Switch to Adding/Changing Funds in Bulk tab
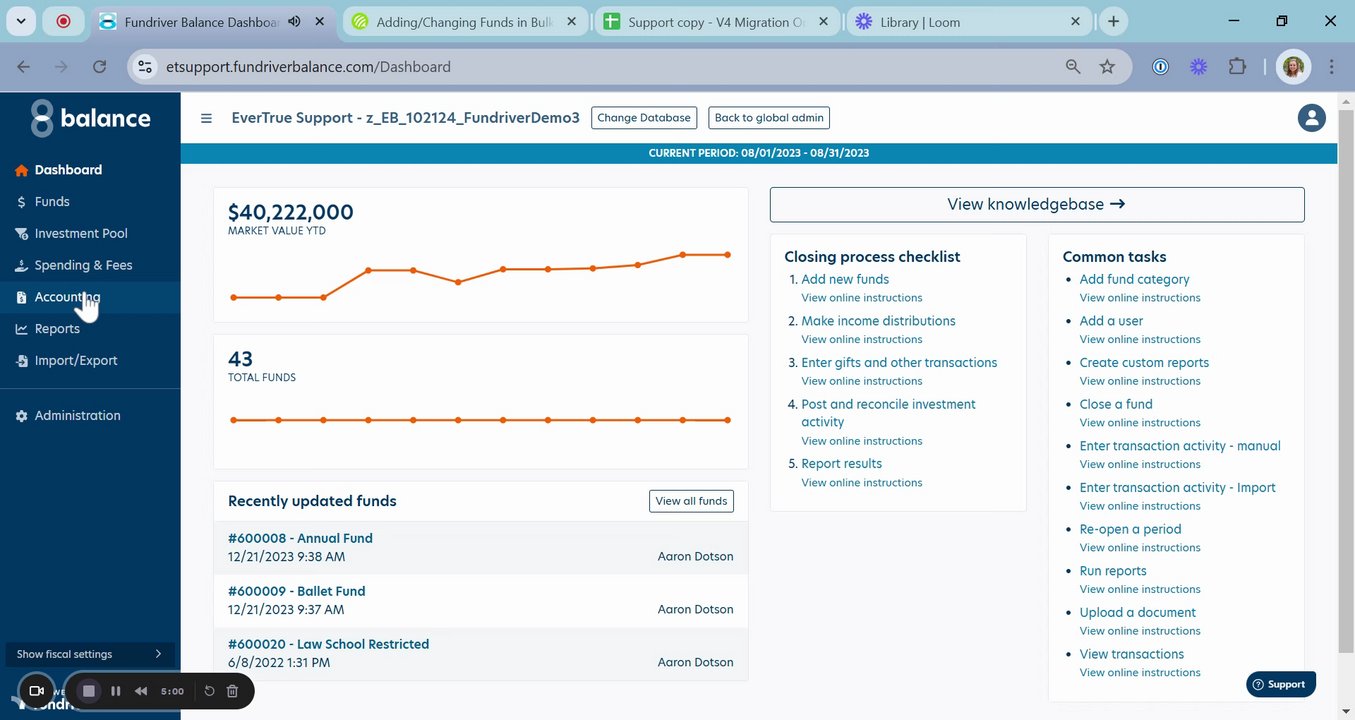1355x720 pixels. tap(464, 22)
